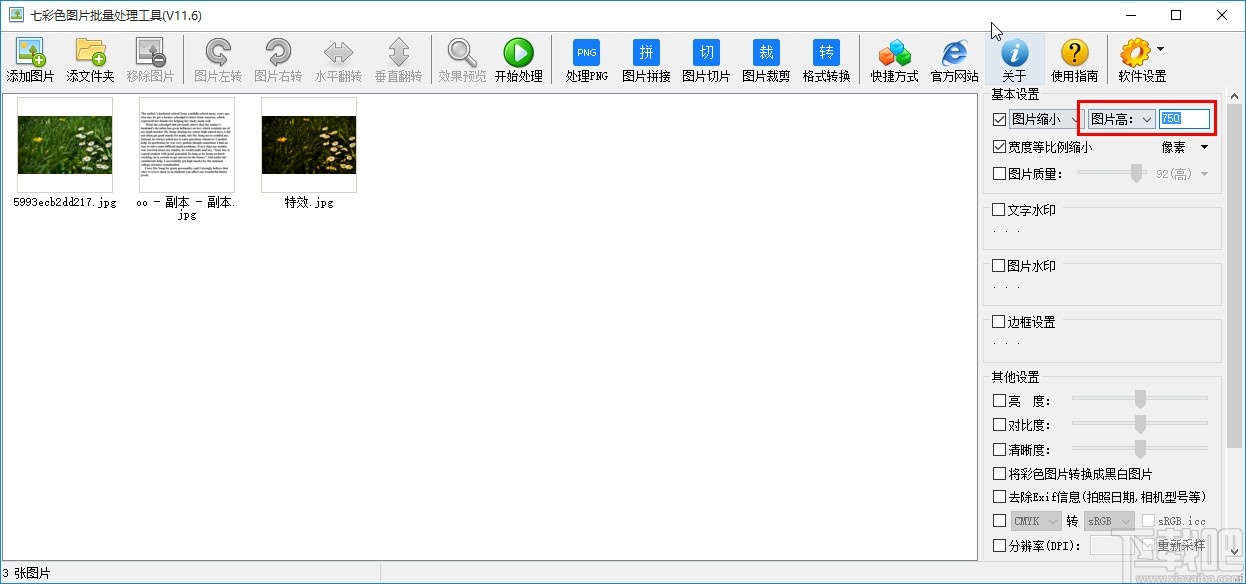
Task: Enable the CMYK conversion checkbox
Action: [x=1000, y=521]
